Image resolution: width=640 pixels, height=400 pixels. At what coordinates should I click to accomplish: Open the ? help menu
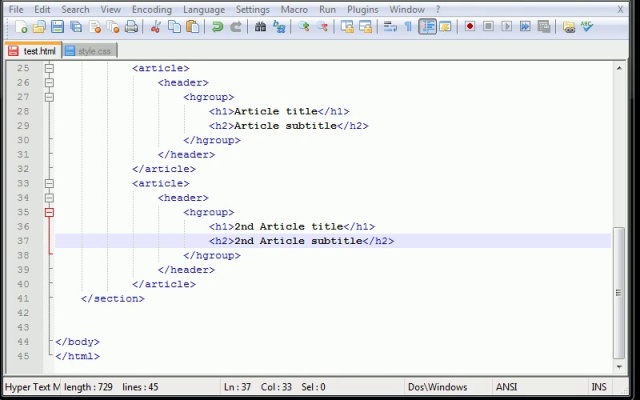[x=438, y=9]
